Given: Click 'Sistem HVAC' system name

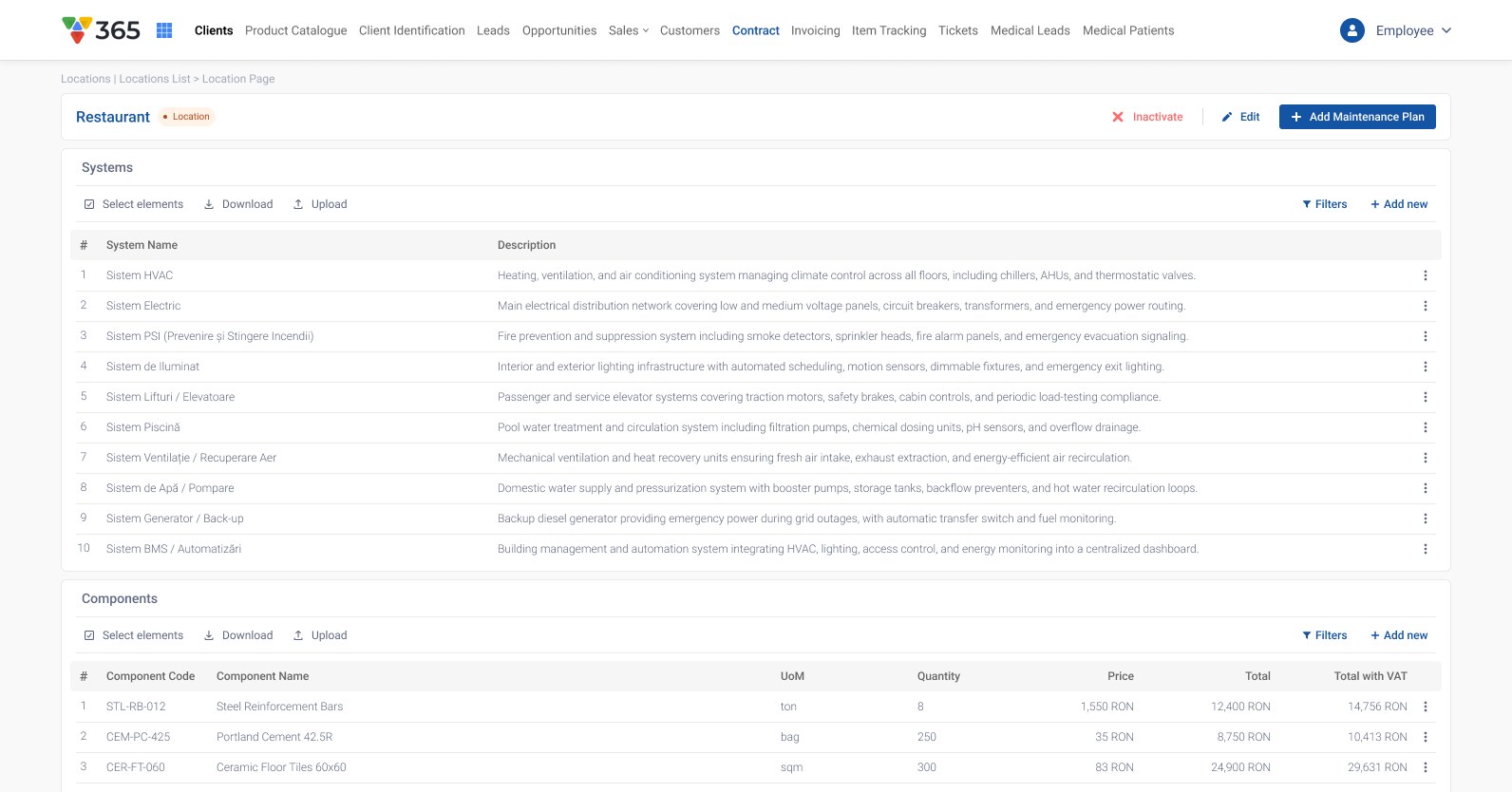Looking at the screenshot, I should 140,275.
